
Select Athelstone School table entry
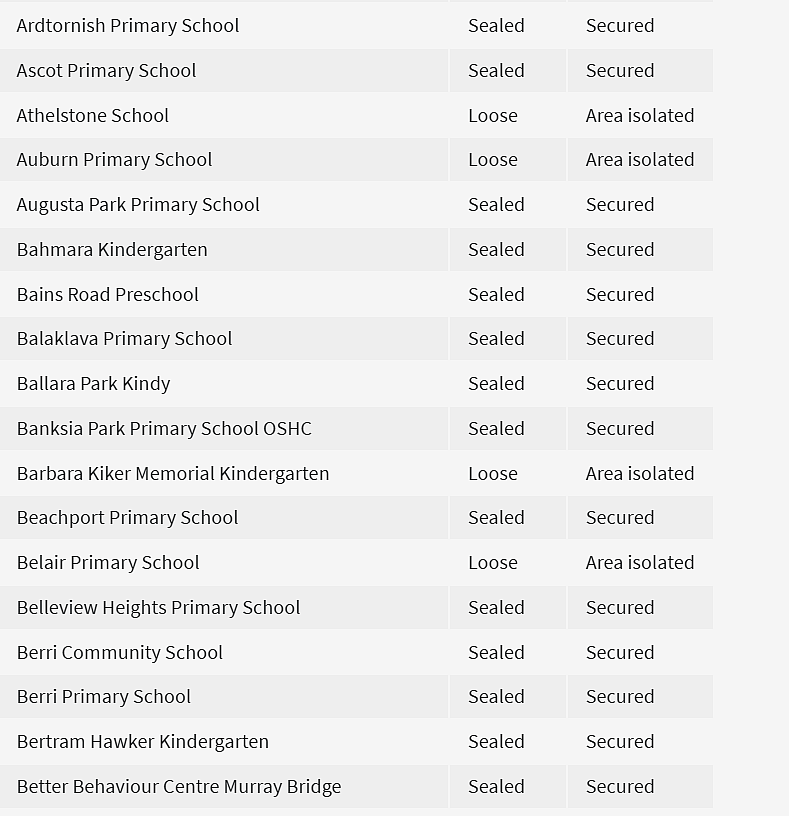pos(356,115)
